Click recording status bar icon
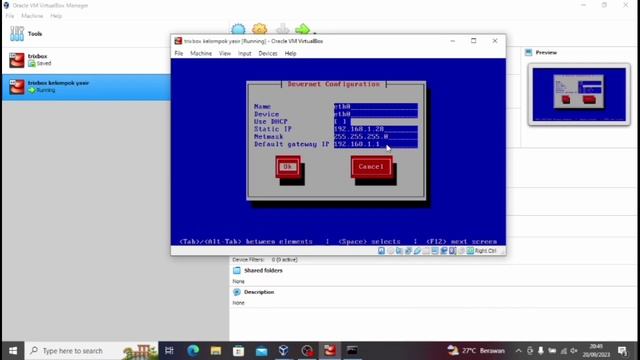640x360 pixels. [444, 251]
